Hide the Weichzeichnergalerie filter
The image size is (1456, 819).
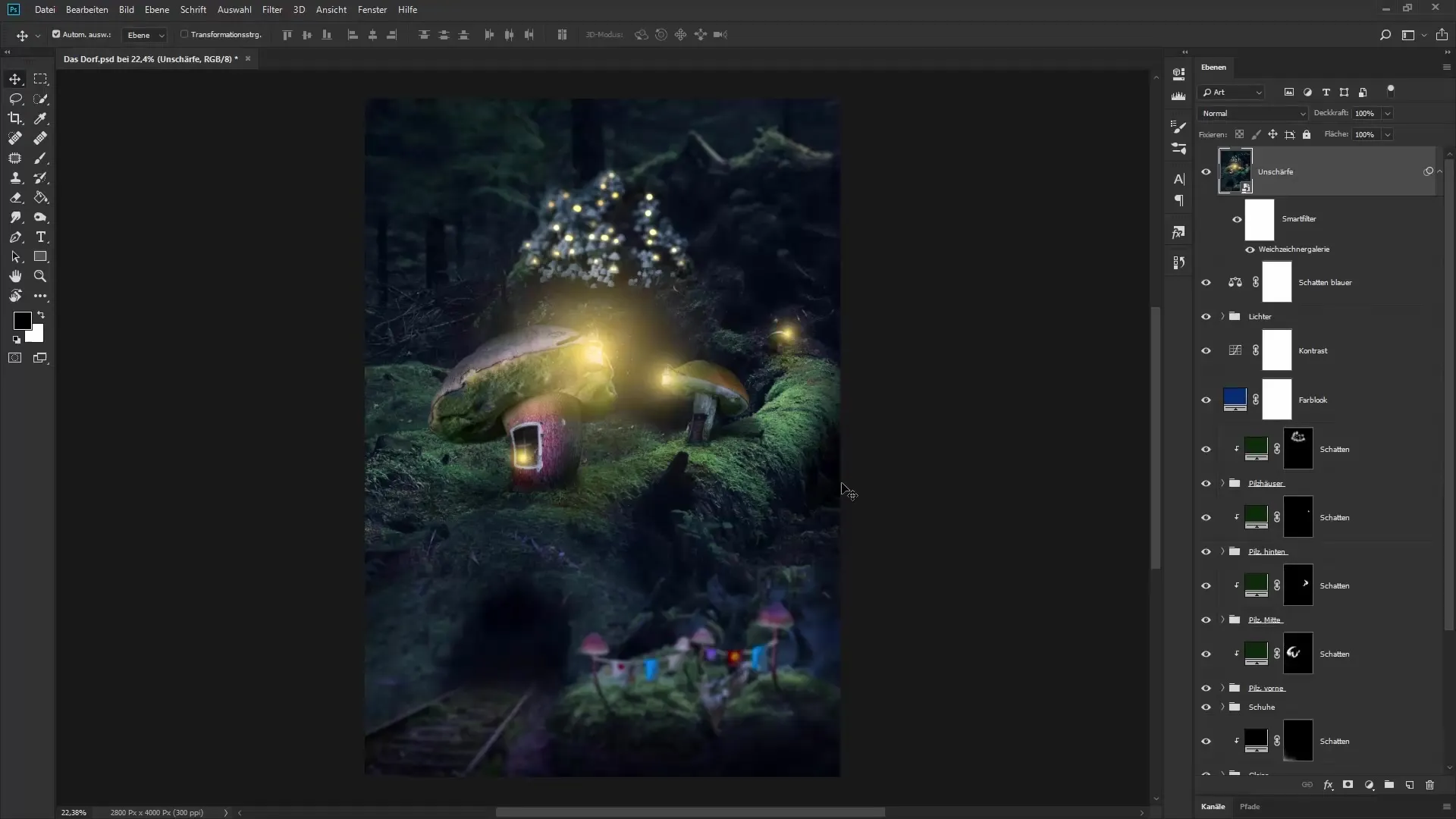pyautogui.click(x=1250, y=249)
